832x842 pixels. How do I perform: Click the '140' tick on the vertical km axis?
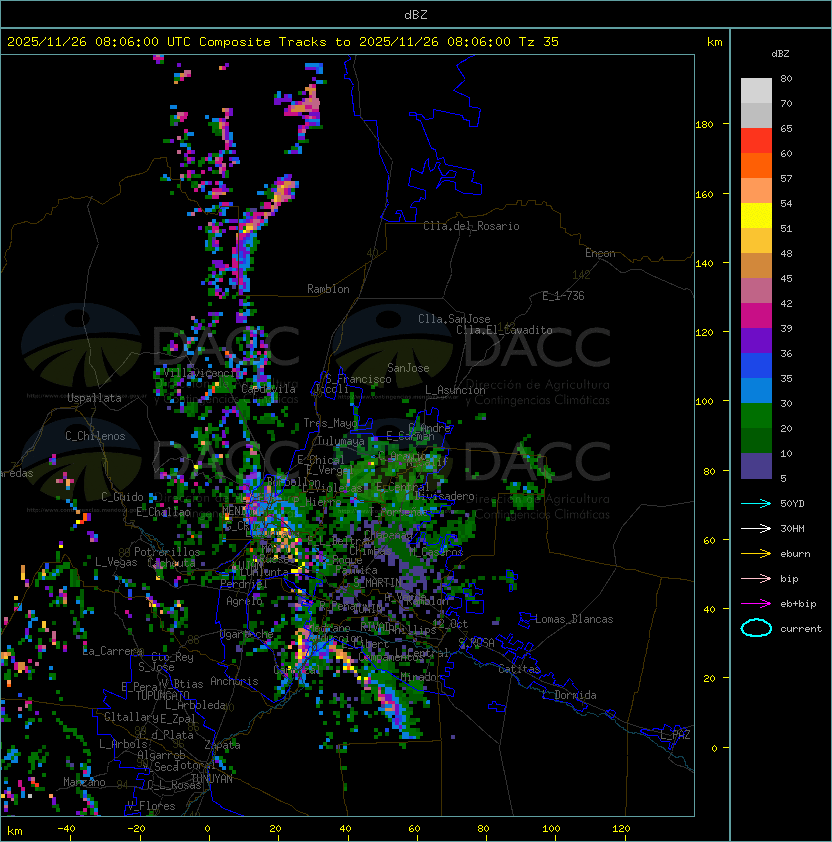[x=704, y=264]
